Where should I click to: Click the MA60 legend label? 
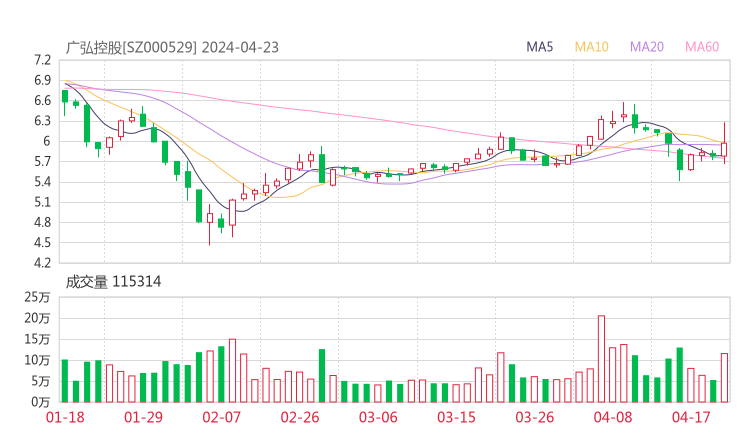tap(702, 47)
